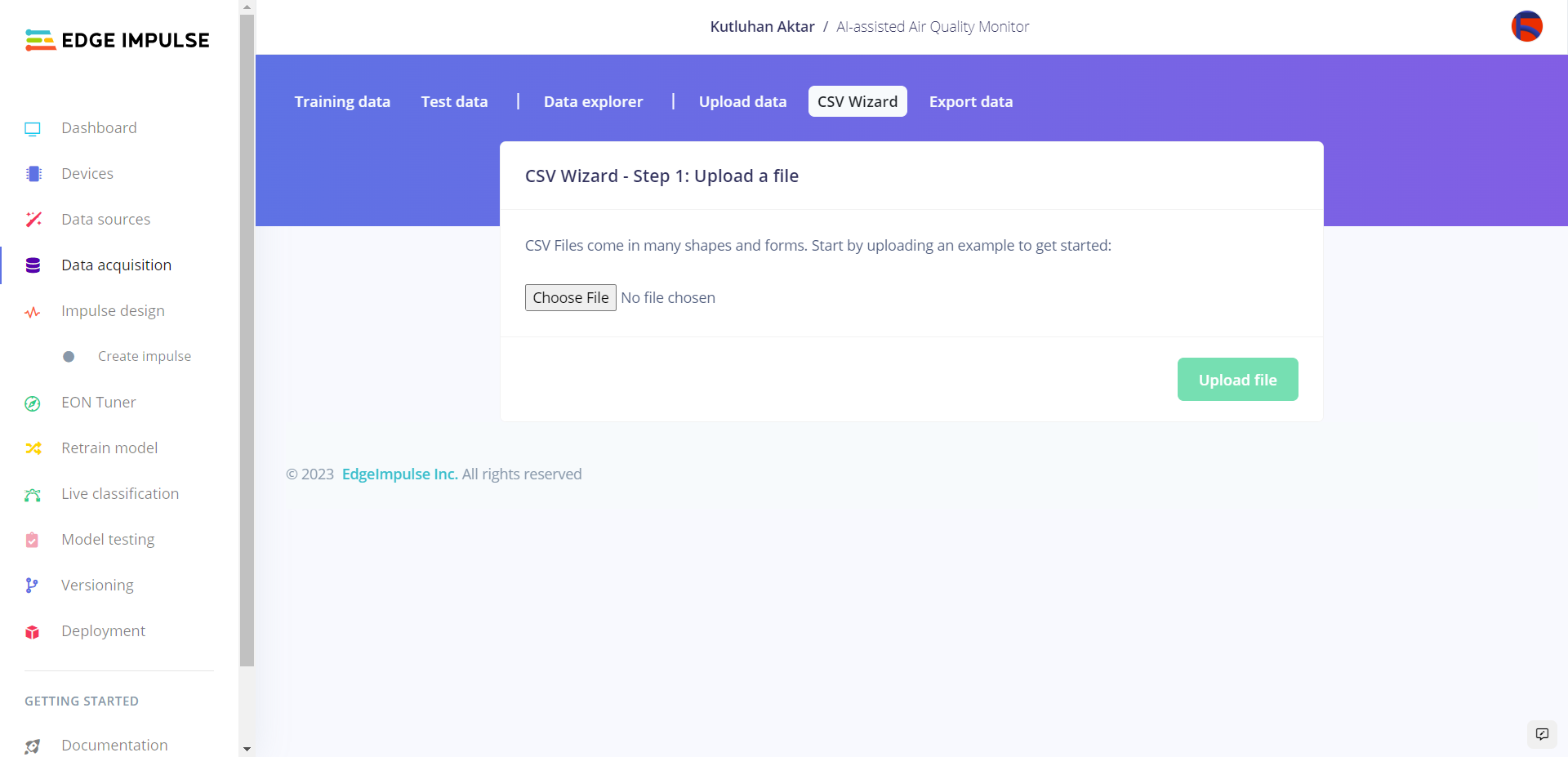The width and height of the screenshot is (1568, 757).
Task: Click Kutluhan Aktar breadcrumb name
Action: [763, 27]
